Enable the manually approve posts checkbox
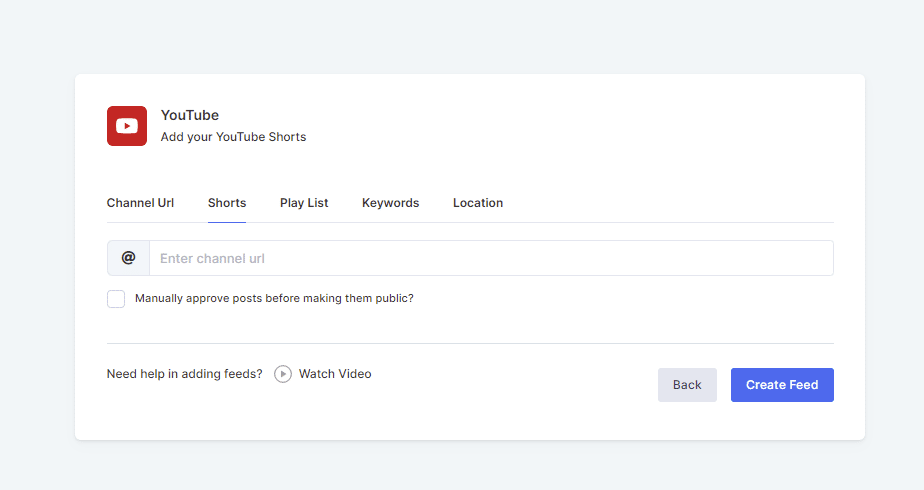The image size is (924, 490). [116, 299]
